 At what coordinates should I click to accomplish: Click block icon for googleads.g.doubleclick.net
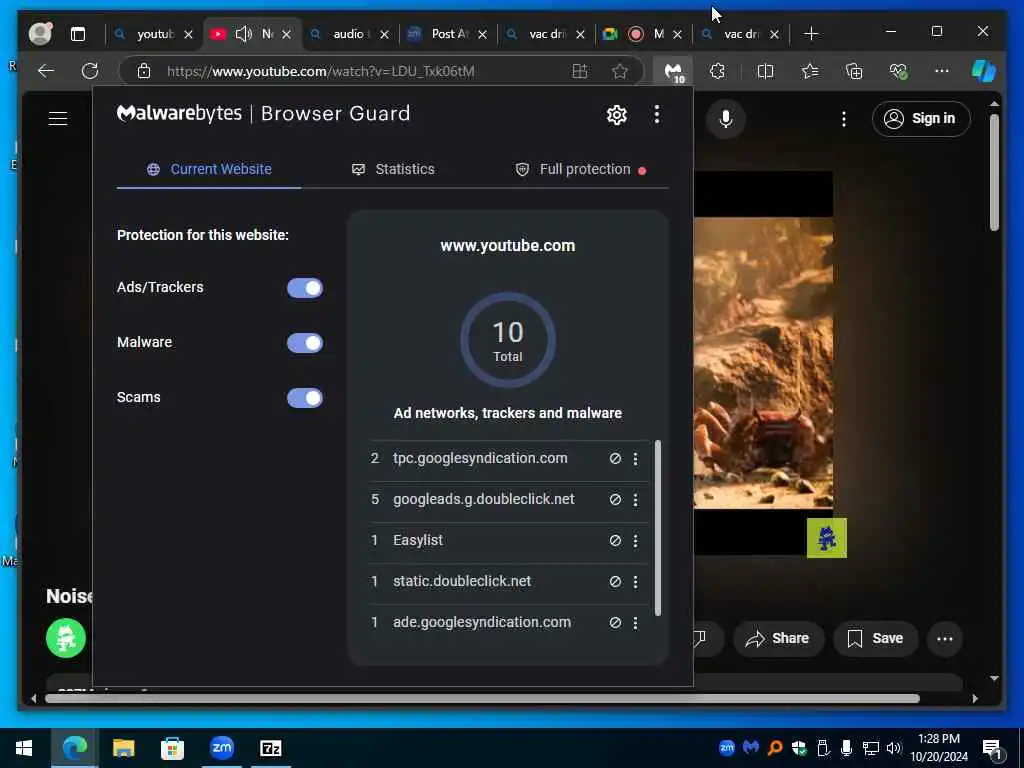(x=615, y=500)
